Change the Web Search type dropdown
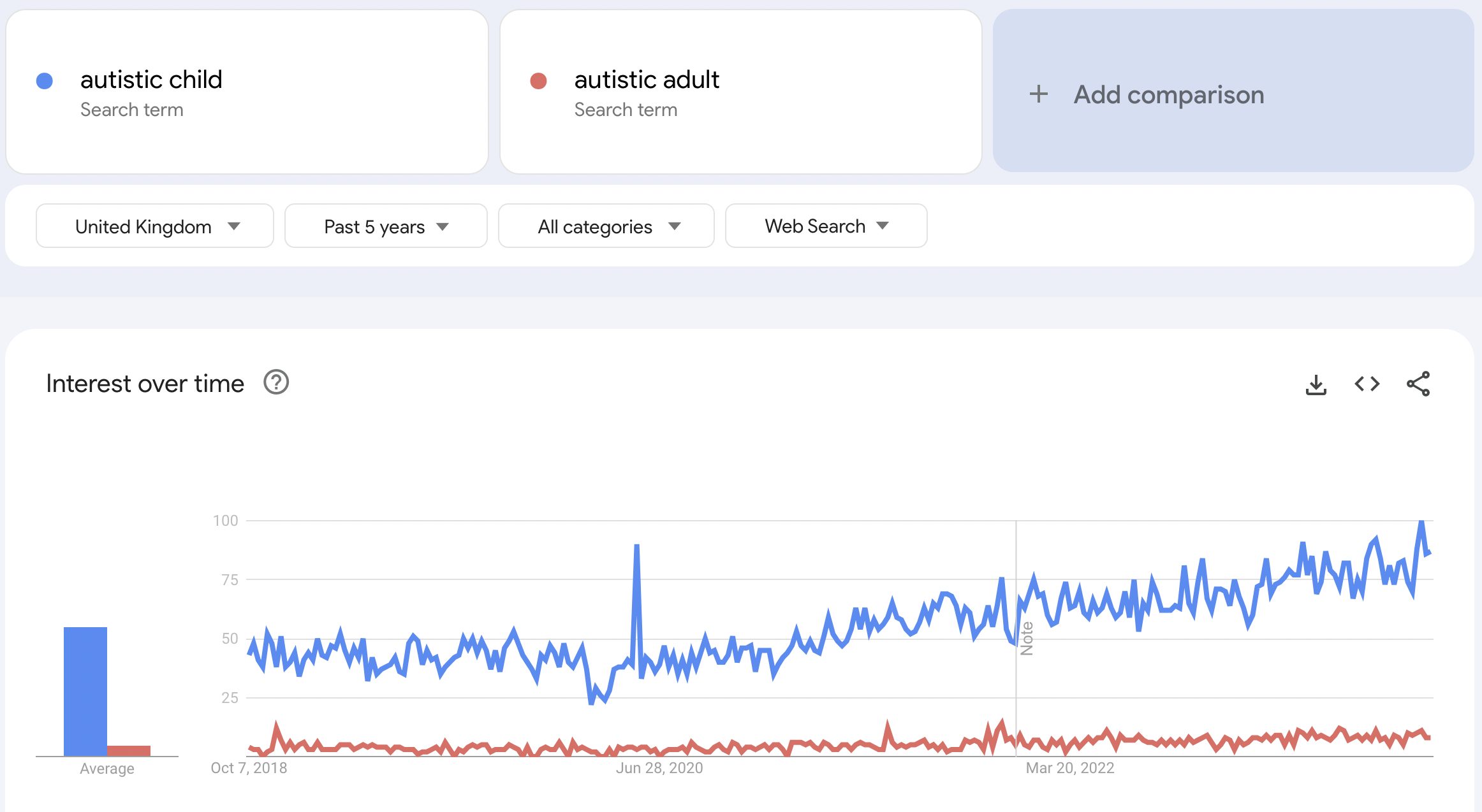This screenshot has height=812, width=1482. coord(825,226)
